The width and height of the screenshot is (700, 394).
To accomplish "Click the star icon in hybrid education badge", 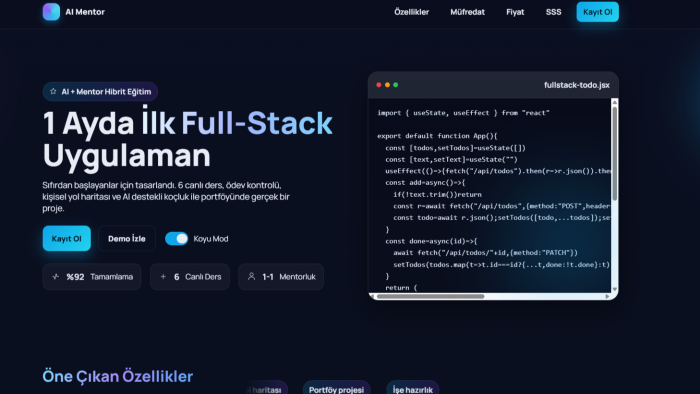I will [53, 91].
